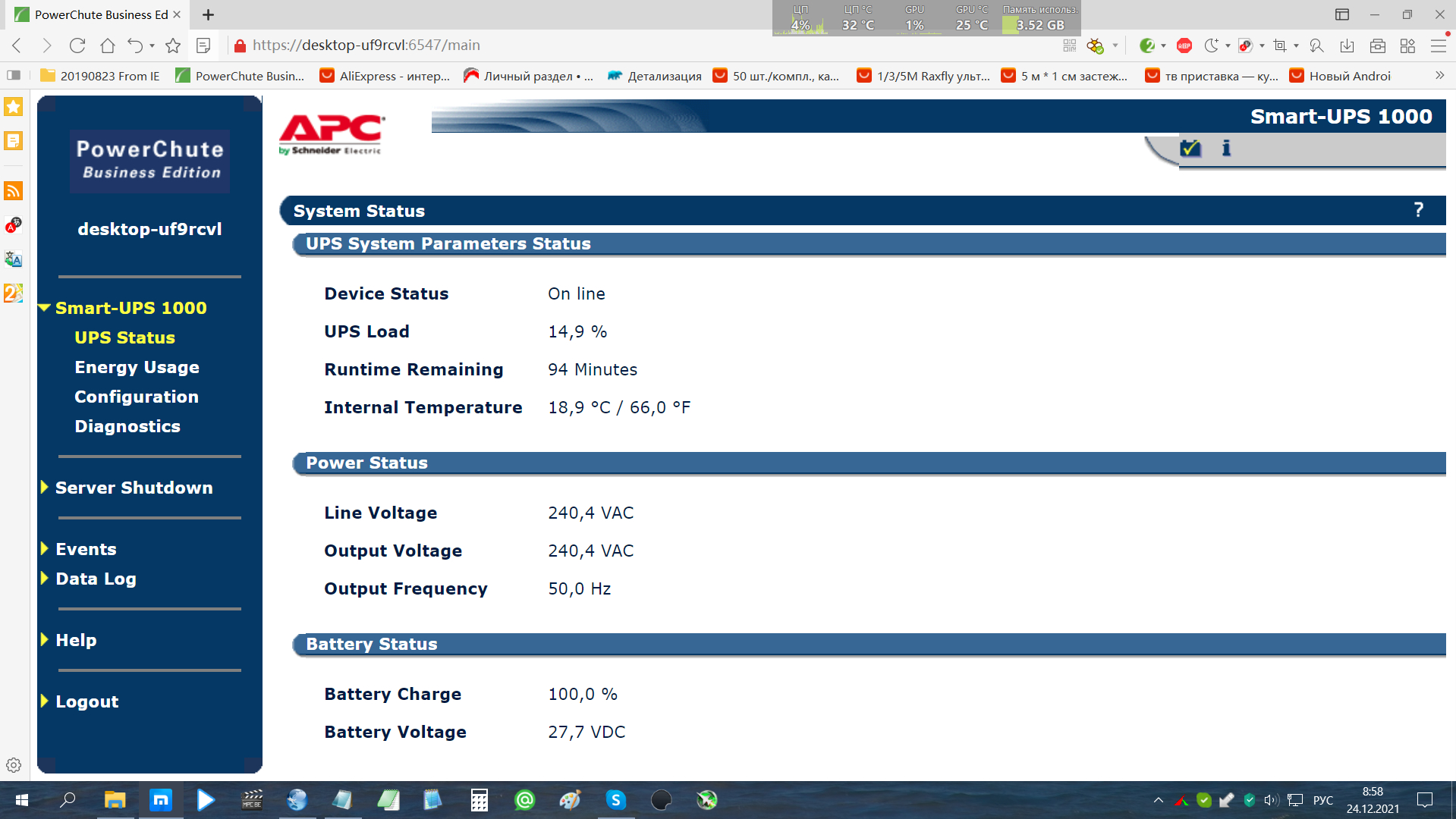The image size is (1456, 819).
Task: Select the PowerChute Business Ed browser tab
Action: coord(98,14)
